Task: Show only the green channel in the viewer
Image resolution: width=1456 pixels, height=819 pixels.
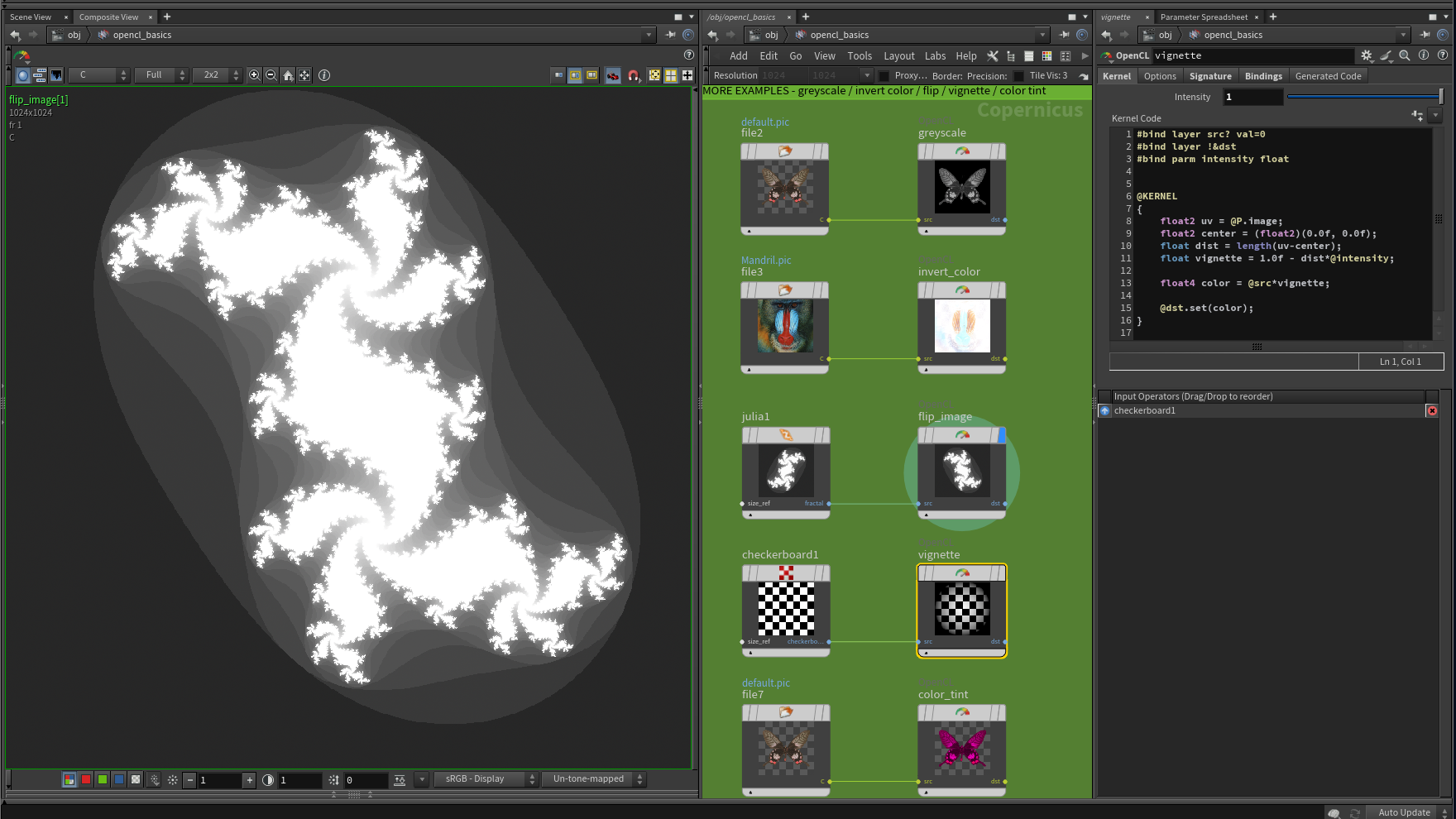Action: 102,779
